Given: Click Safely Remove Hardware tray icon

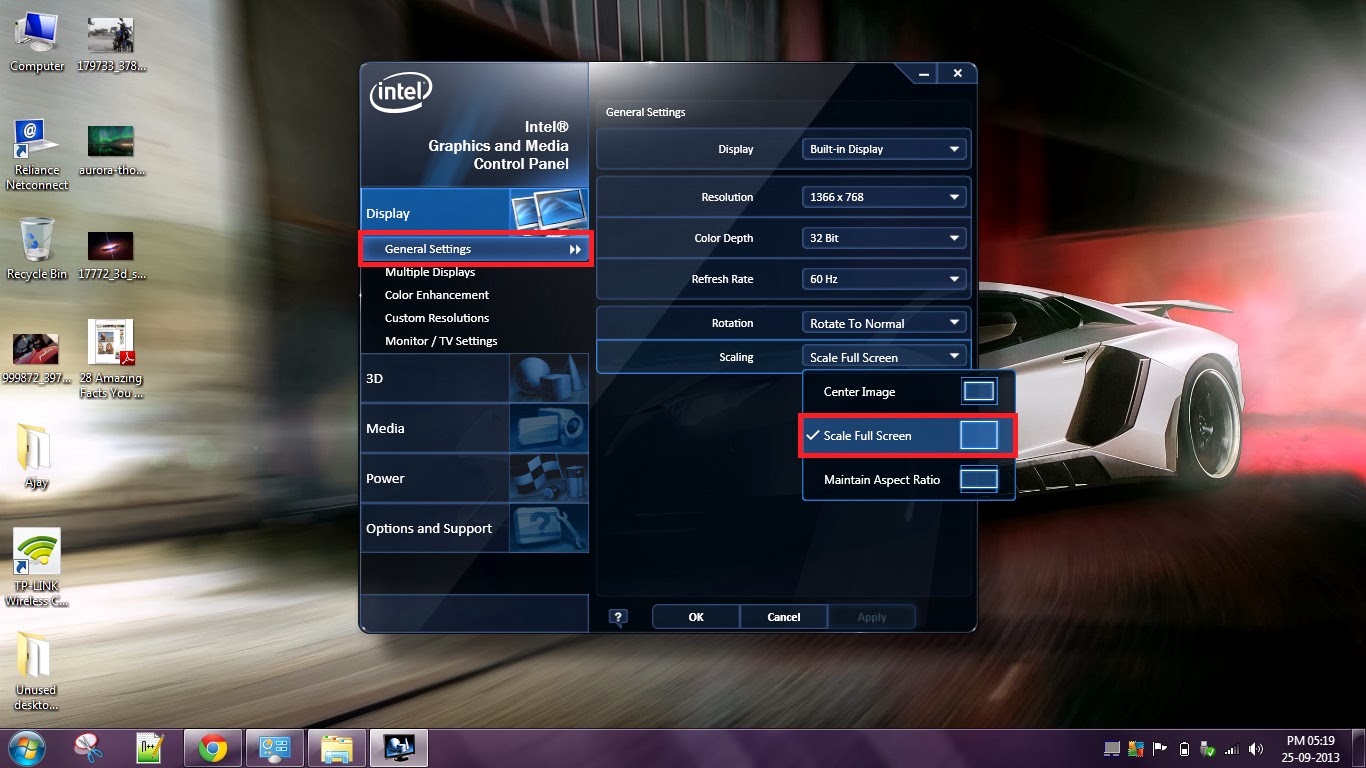Looking at the screenshot, I should click(x=1208, y=748).
